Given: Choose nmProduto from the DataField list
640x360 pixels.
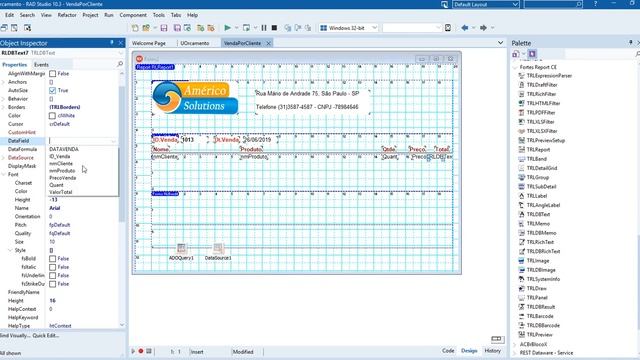Looking at the screenshot, I should [62, 171].
